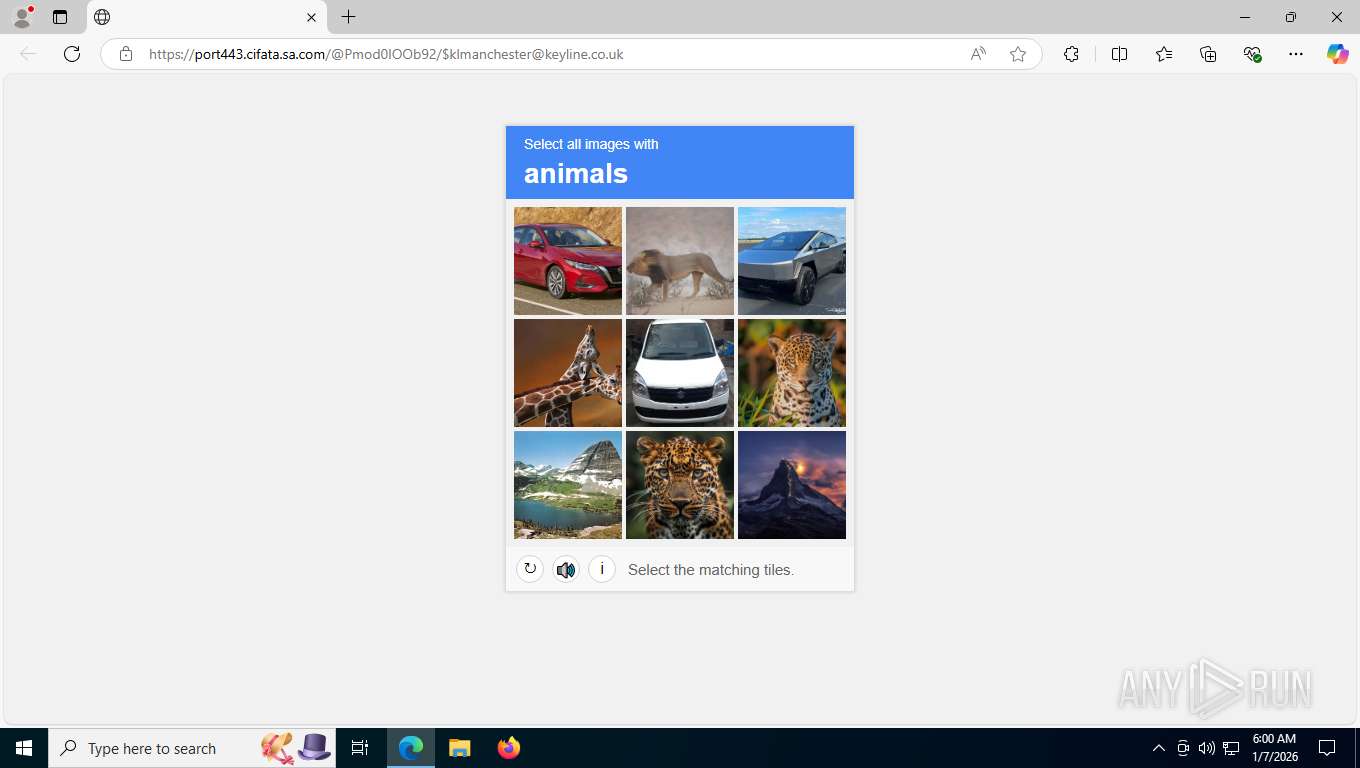Viewport: 1360px width, 768px height.
Task: Select the white Suzuki van tile
Action: [x=680, y=373]
